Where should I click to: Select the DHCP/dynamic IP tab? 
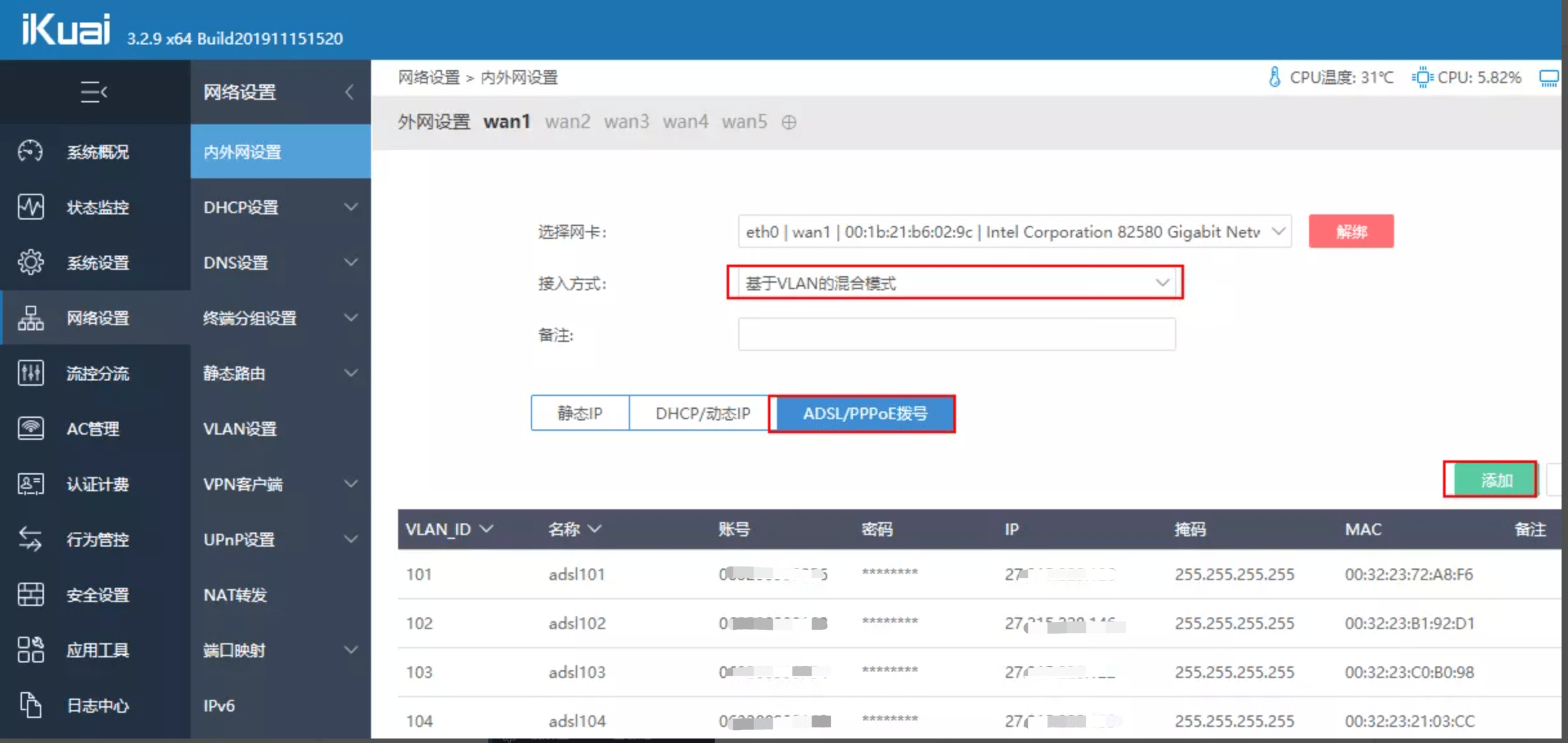pyautogui.click(x=702, y=413)
